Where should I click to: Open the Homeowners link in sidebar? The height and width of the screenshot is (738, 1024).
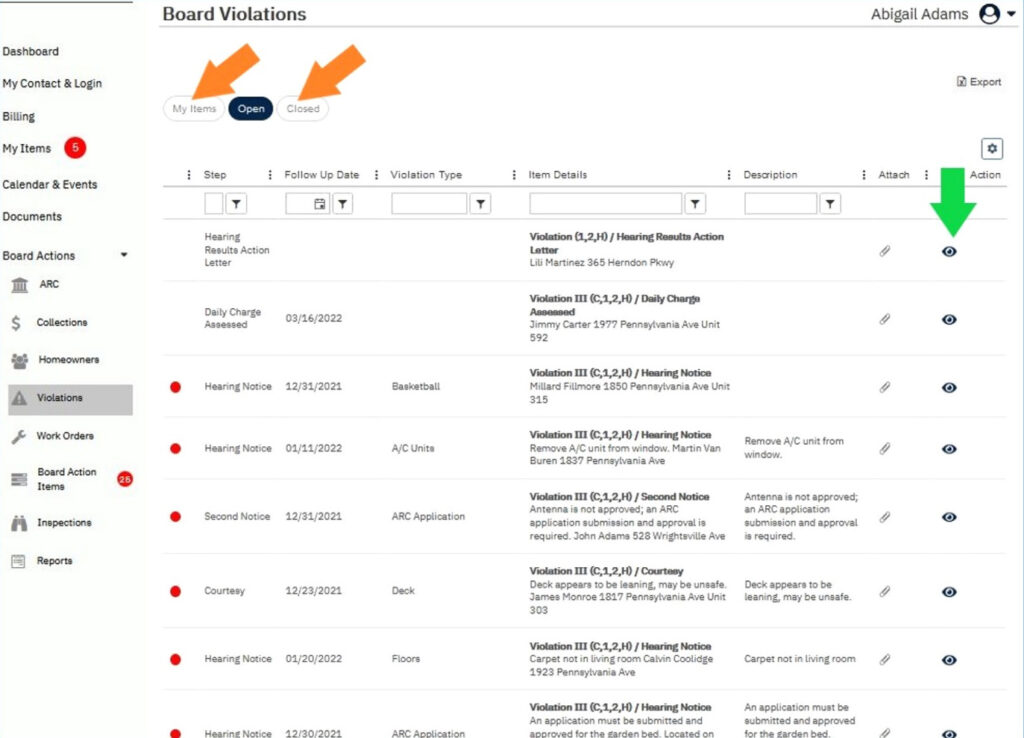tap(69, 359)
